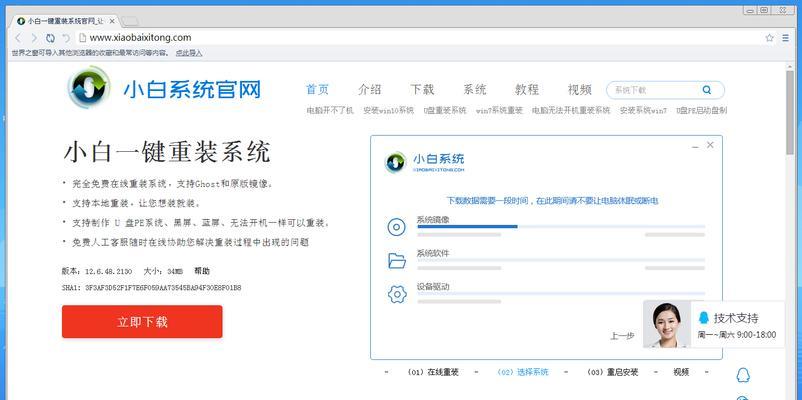Click the 系统镜像 progress bar
The image size is (802, 400).
[x=561, y=226]
